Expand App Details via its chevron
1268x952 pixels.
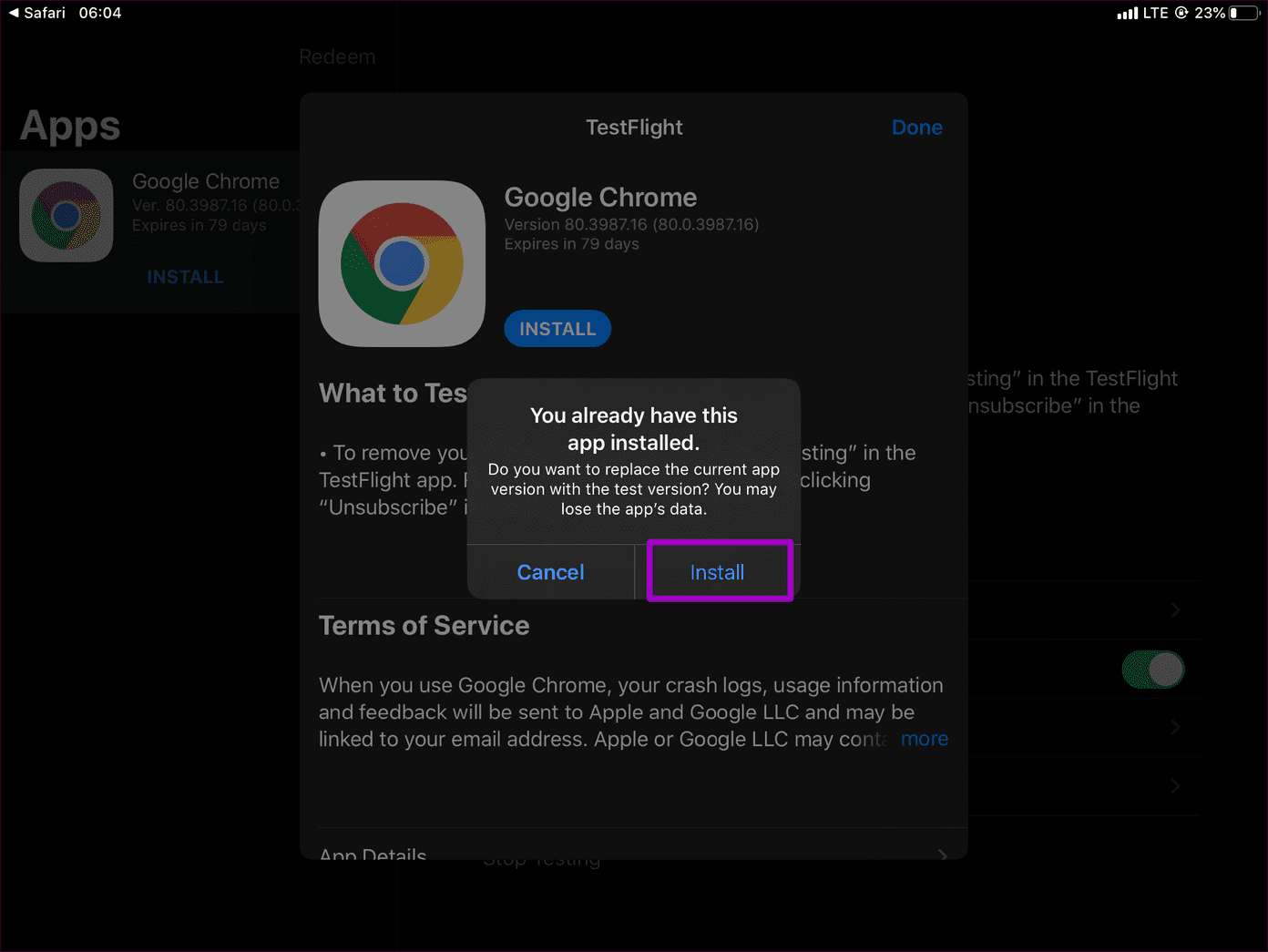coord(943,855)
